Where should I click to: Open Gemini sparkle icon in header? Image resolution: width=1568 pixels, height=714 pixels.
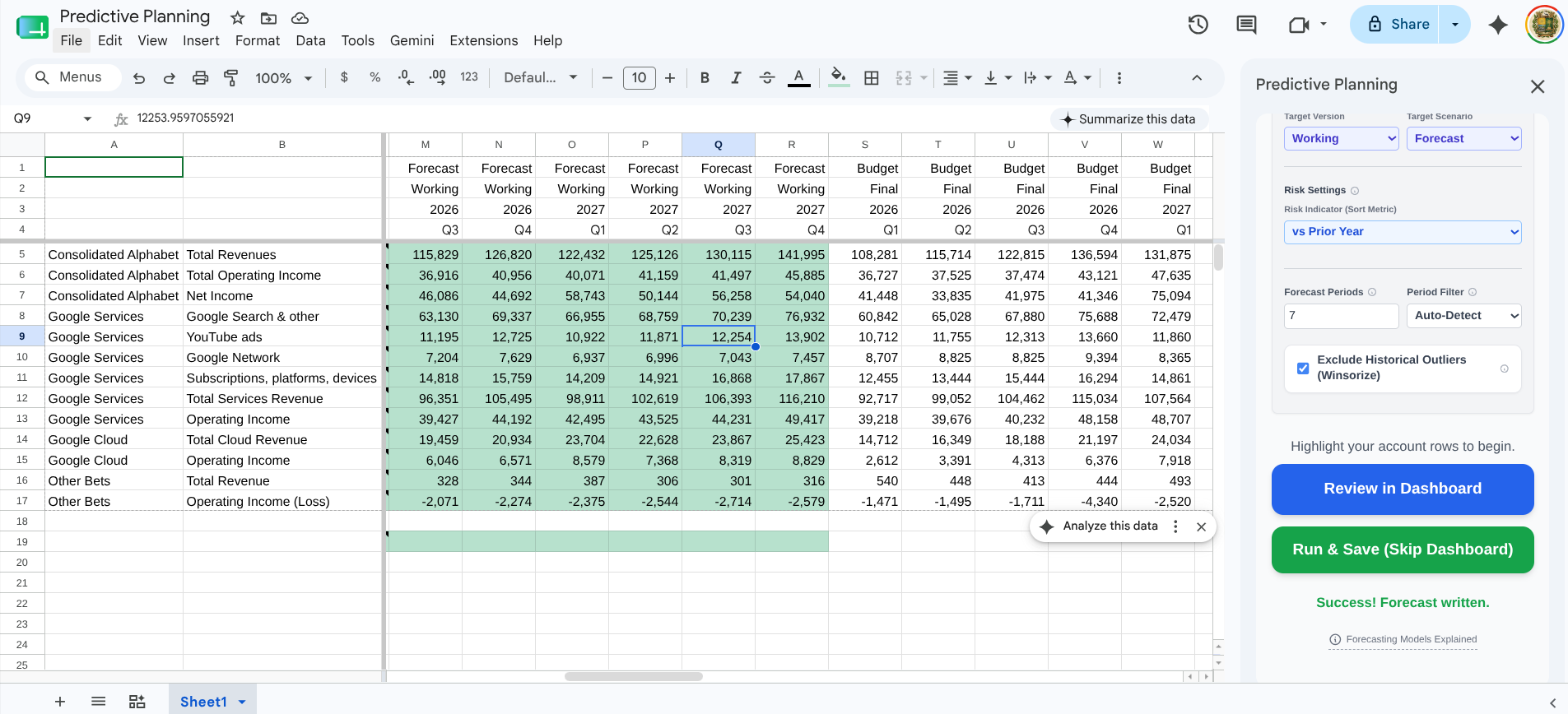pos(1498,25)
